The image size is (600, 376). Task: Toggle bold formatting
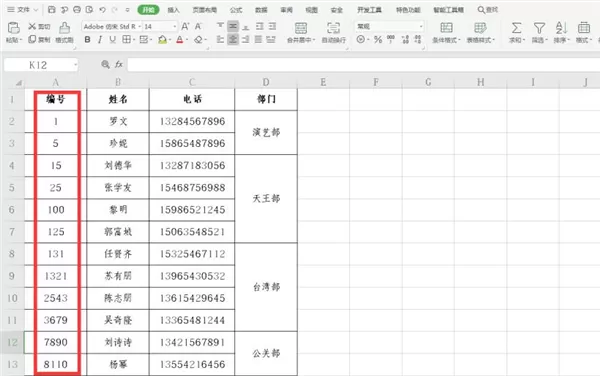tap(87, 40)
